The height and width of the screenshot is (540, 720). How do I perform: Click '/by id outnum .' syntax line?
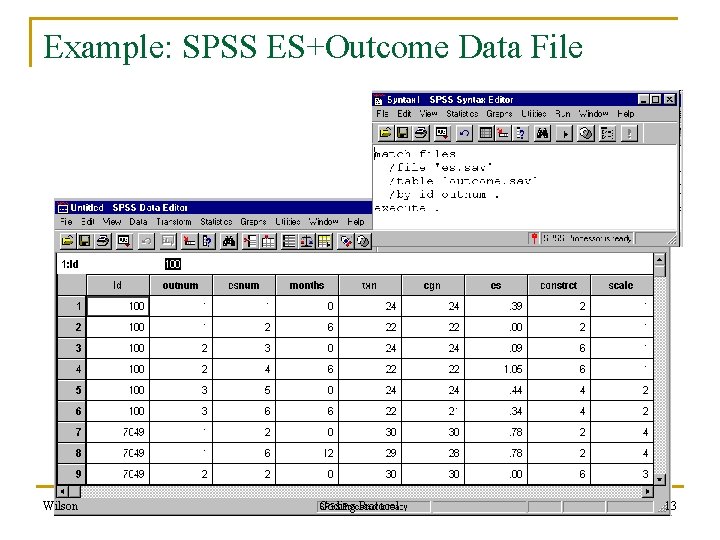pyautogui.click(x=444, y=194)
